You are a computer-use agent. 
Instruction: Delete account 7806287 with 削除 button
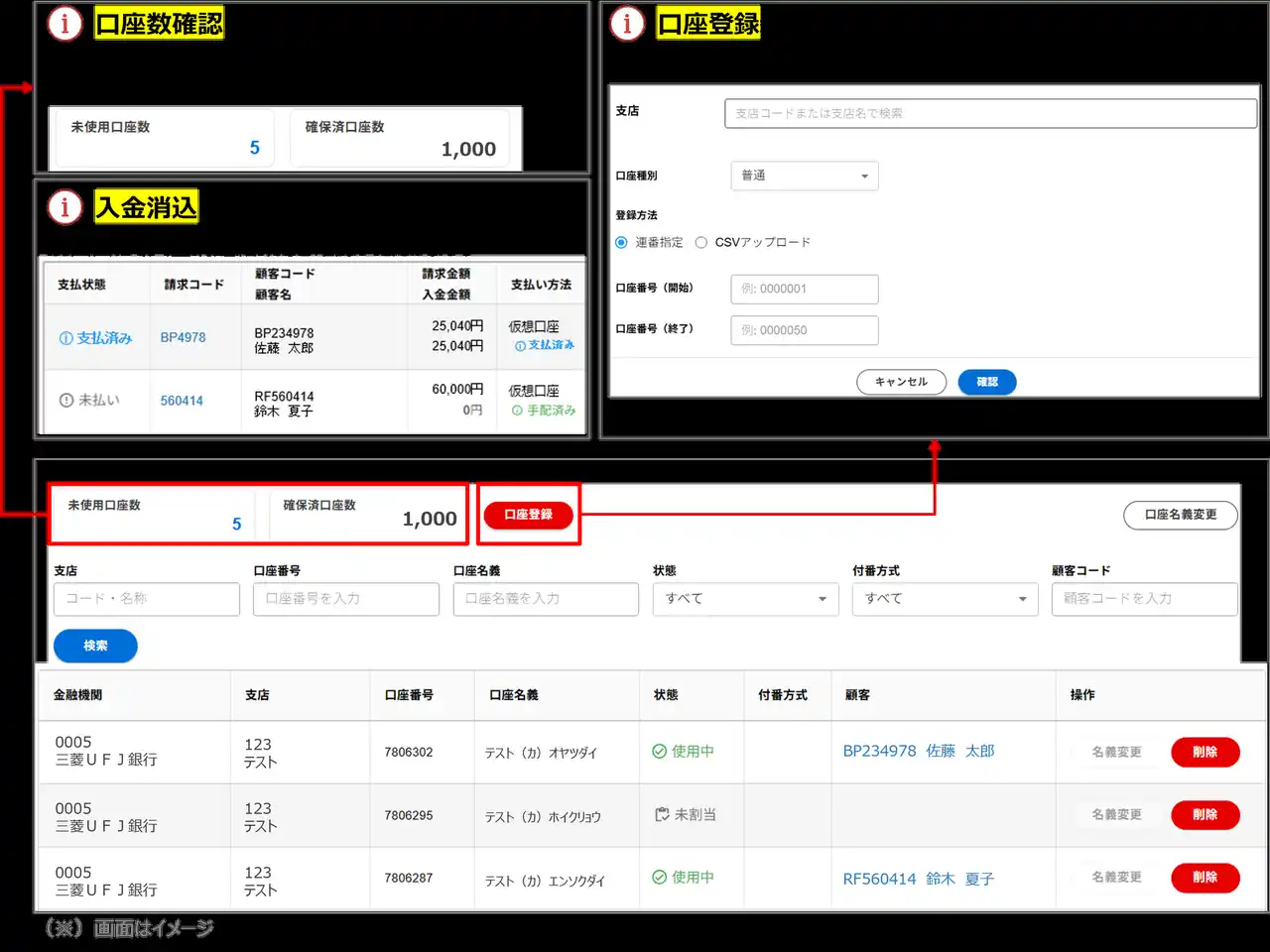point(1205,878)
